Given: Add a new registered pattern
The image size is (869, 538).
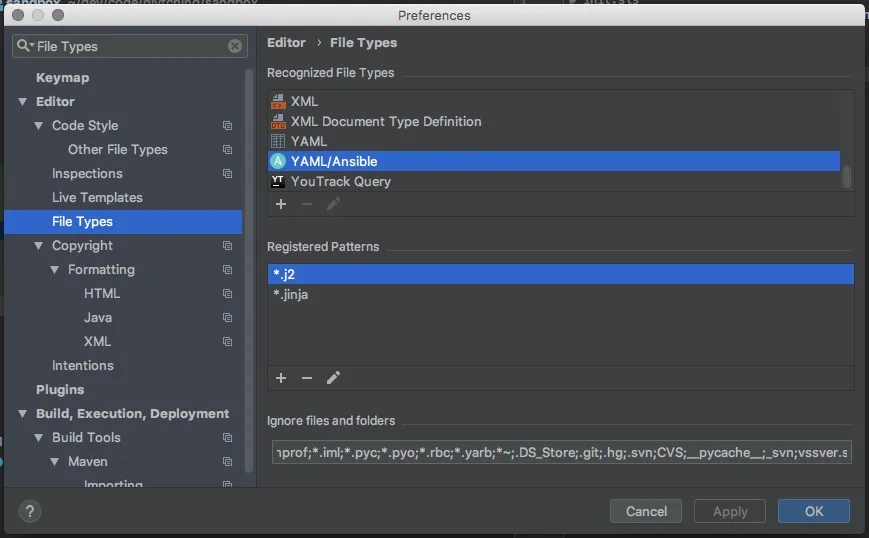Looking at the screenshot, I should coord(281,378).
